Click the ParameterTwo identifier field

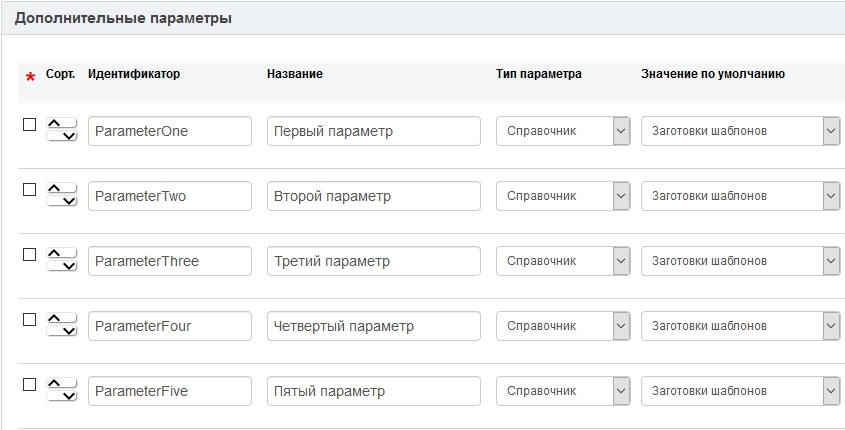tap(169, 196)
